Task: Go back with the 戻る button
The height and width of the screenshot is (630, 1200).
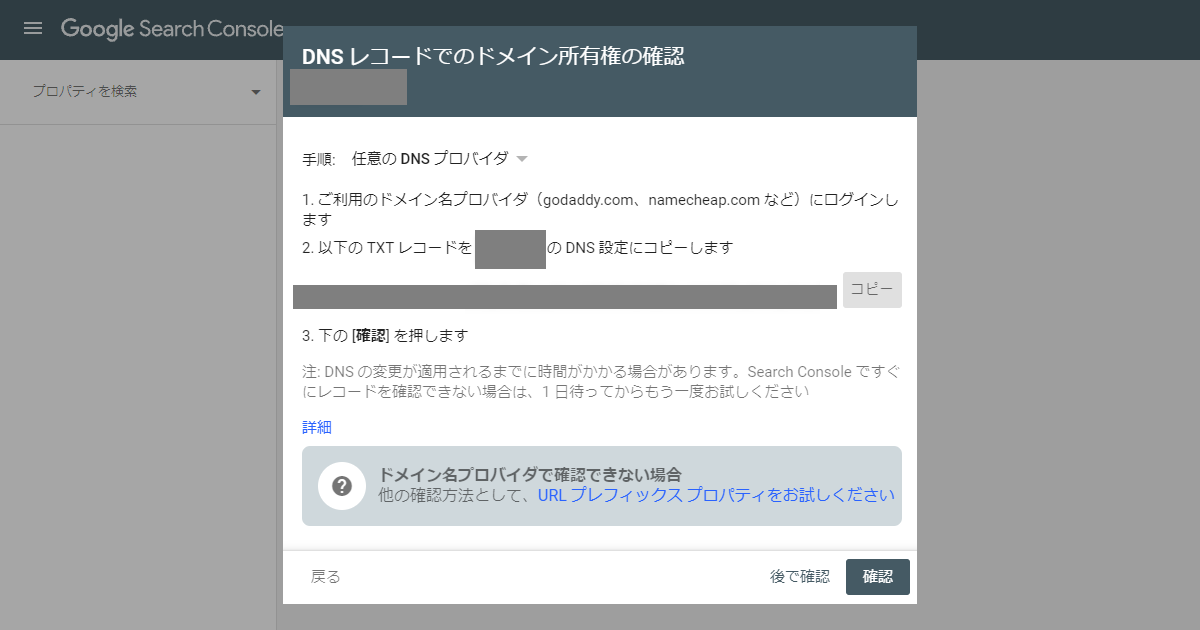Action: coord(326,576)
